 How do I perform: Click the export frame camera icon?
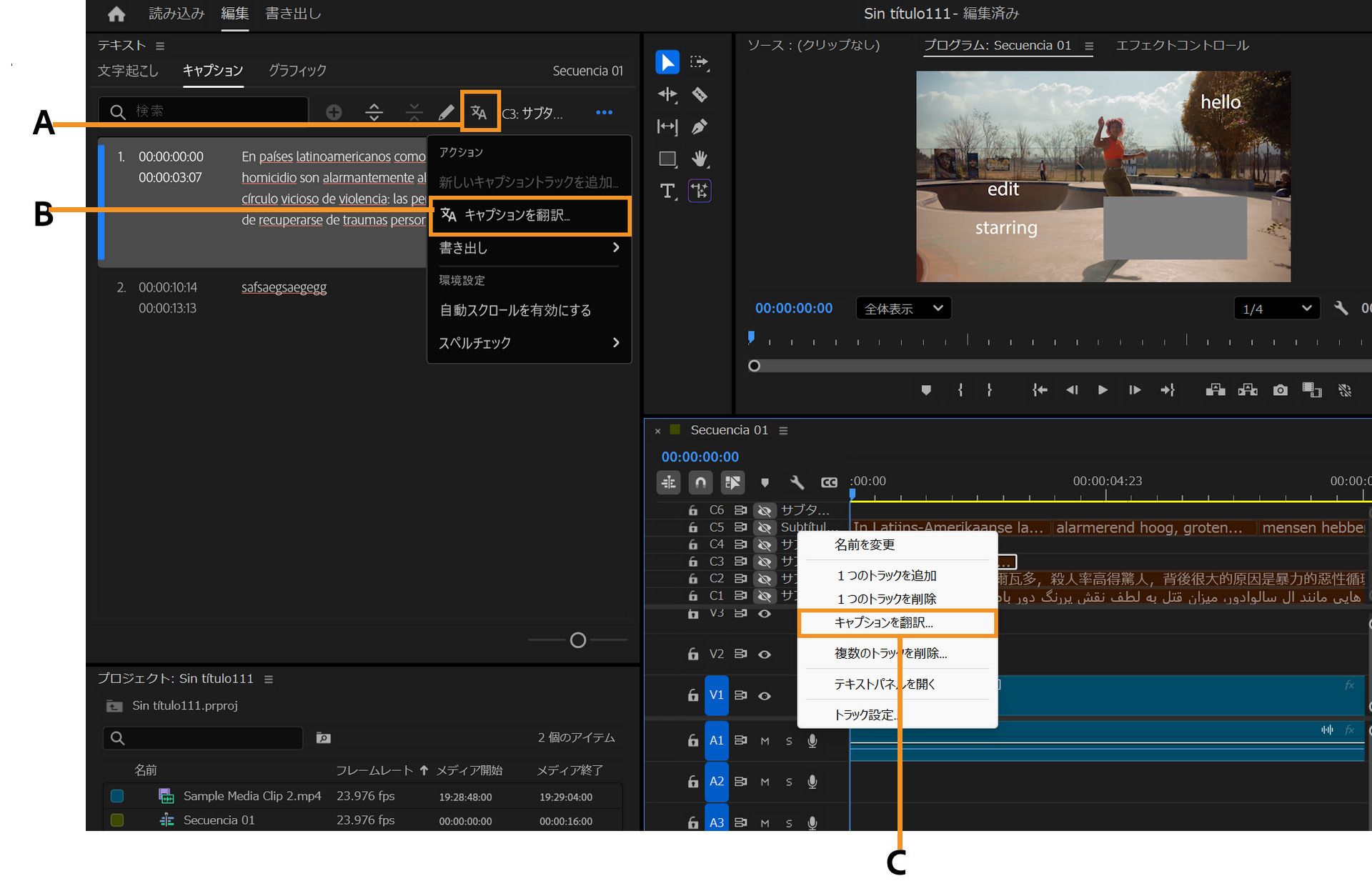[1280, 390]
